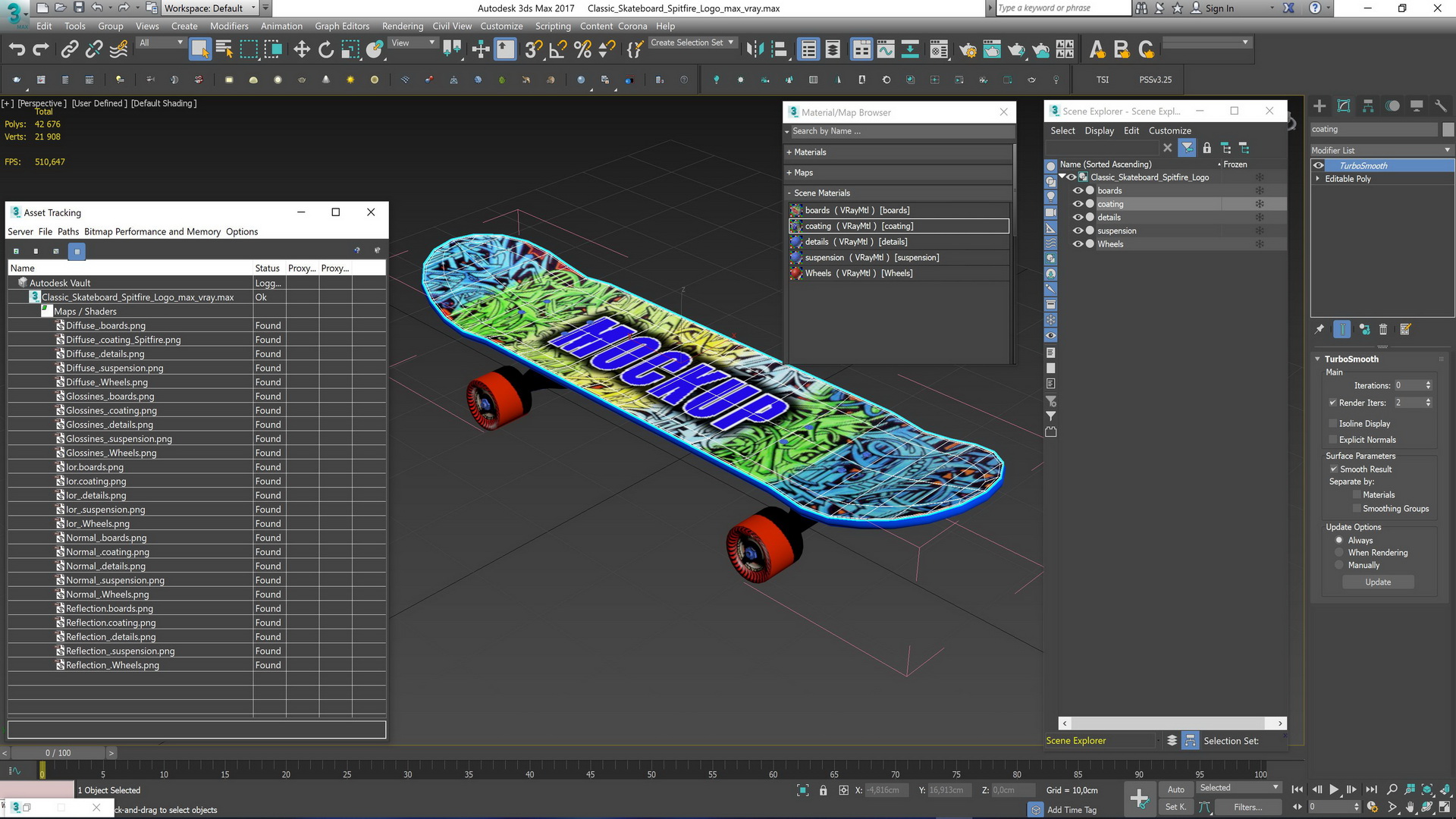Screen dimensions: 1456x819
Task: Choose the Select and Move tool
Action: tap(302, 49)
